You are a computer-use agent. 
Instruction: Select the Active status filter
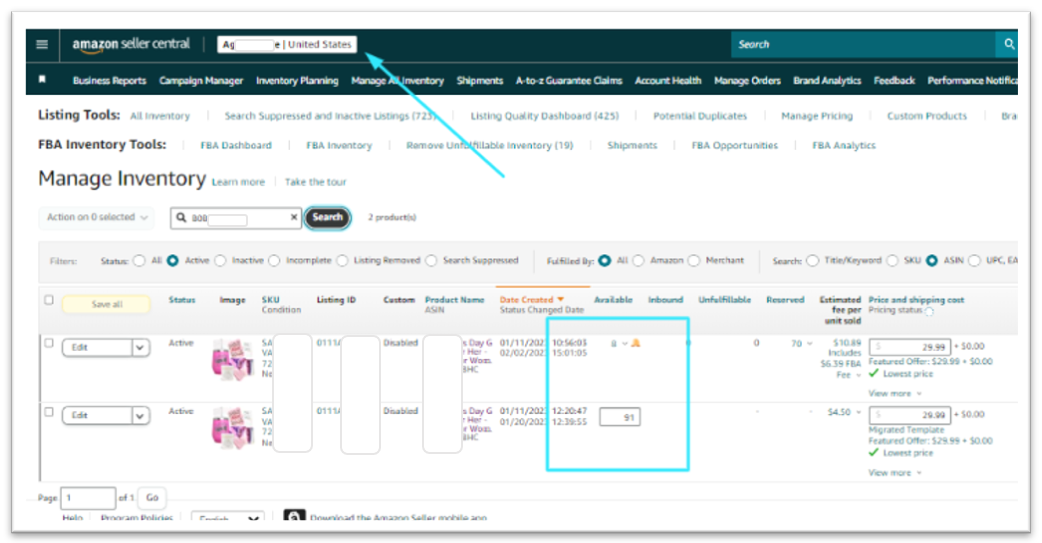click(x=173, y=261)
